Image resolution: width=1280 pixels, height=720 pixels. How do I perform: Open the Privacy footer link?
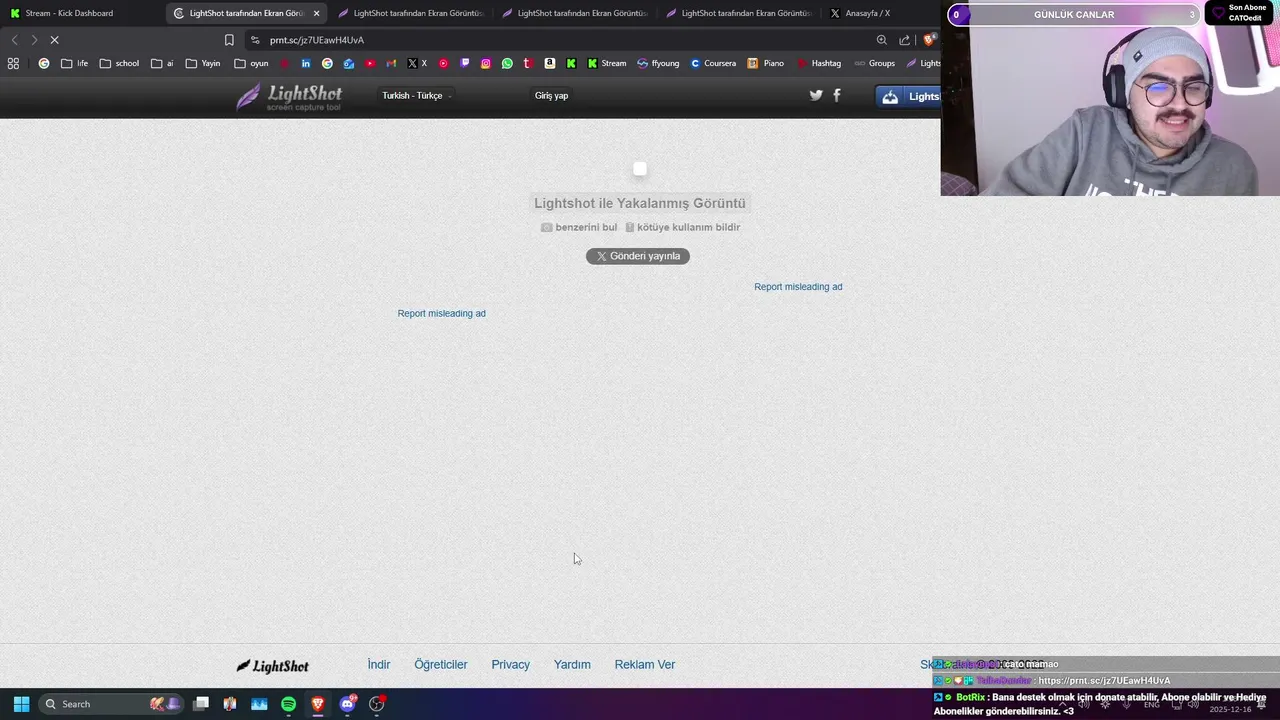coord(511,664)
